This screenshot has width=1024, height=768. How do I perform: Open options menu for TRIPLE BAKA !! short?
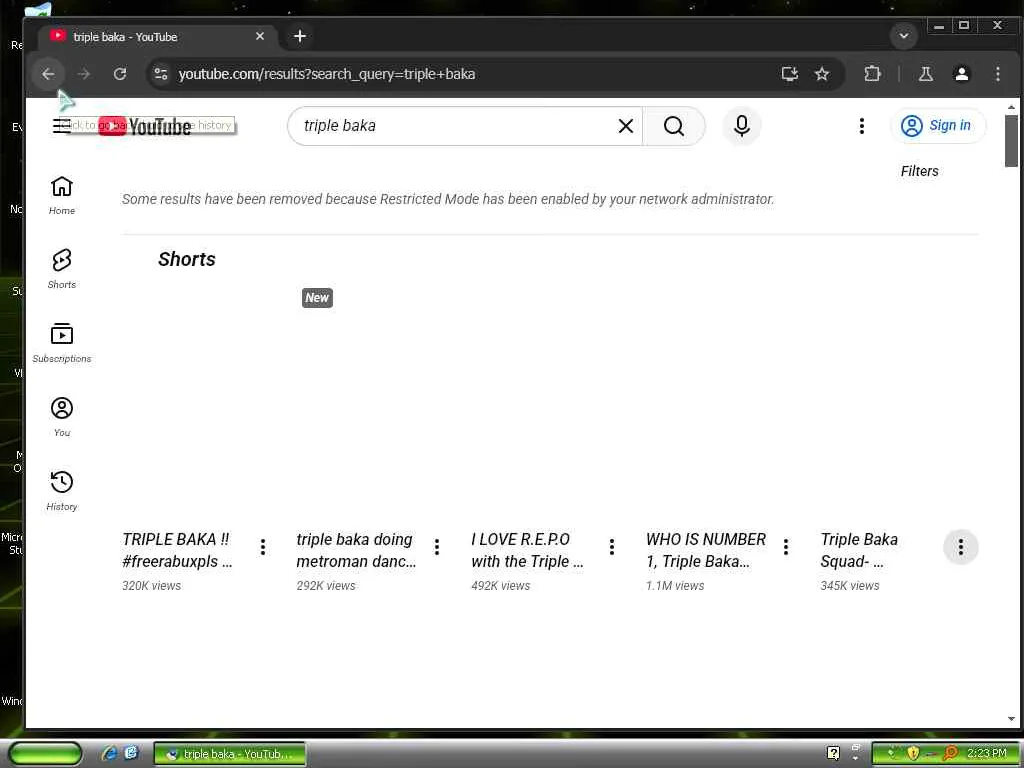tap(263, 547)
